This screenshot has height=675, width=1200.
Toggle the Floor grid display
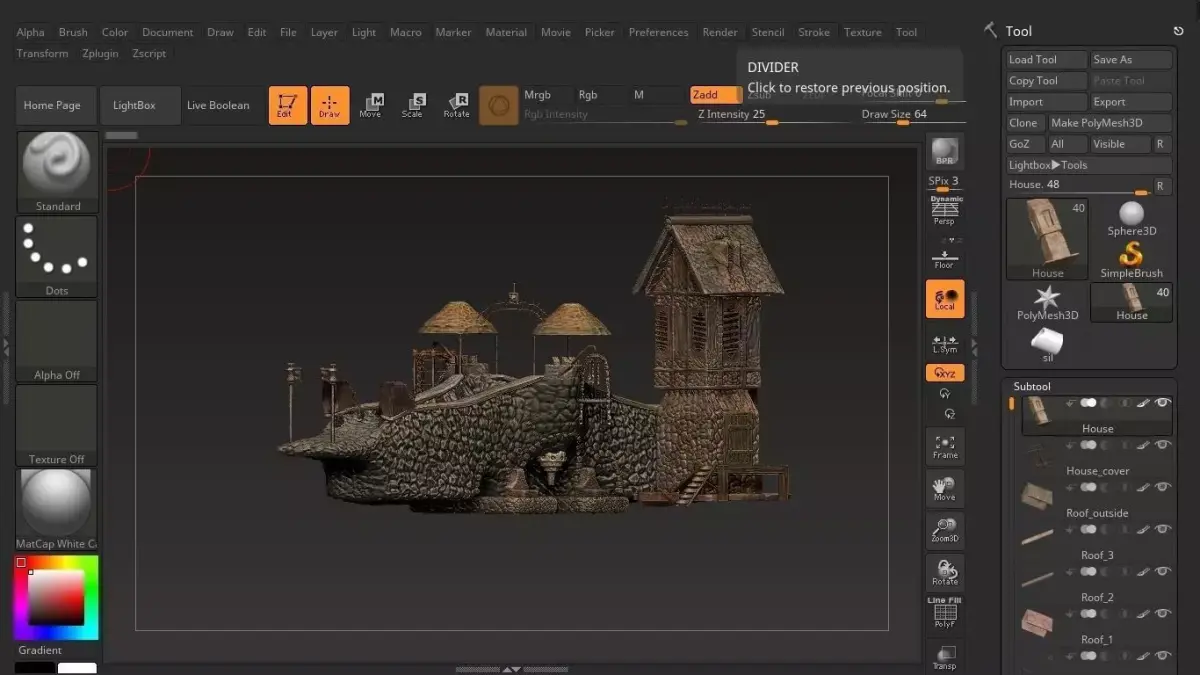(x=944, y=258)
